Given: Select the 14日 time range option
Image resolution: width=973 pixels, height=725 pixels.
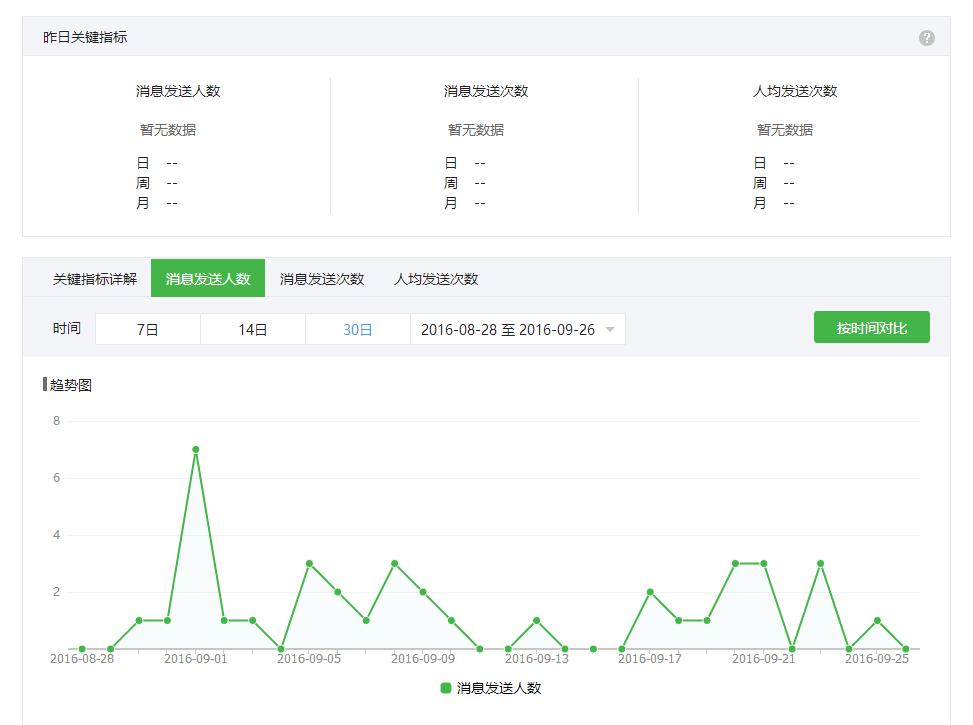Looking at the screenshot, I should coord(249,328).
